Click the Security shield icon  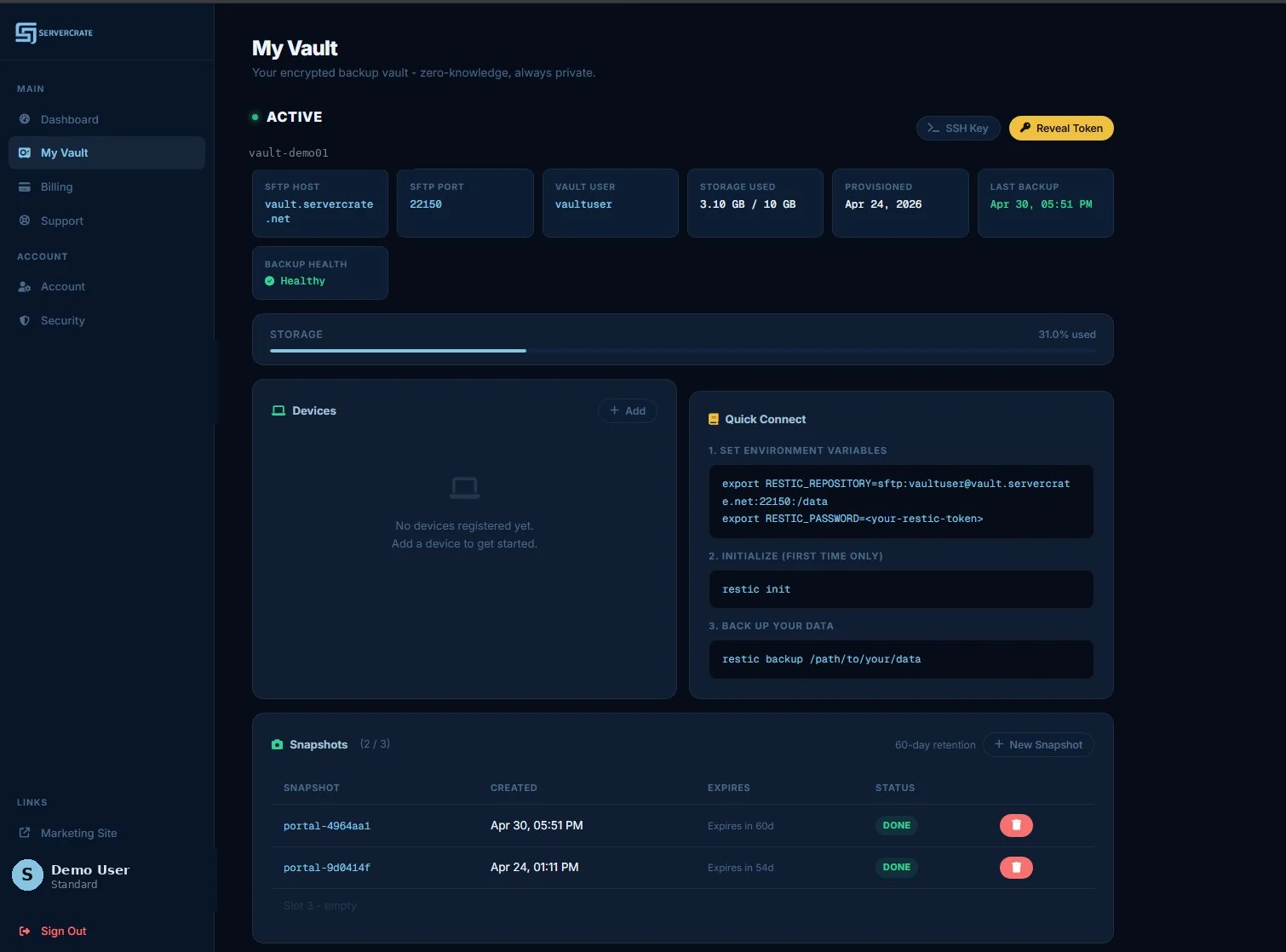tap(25, 320)
